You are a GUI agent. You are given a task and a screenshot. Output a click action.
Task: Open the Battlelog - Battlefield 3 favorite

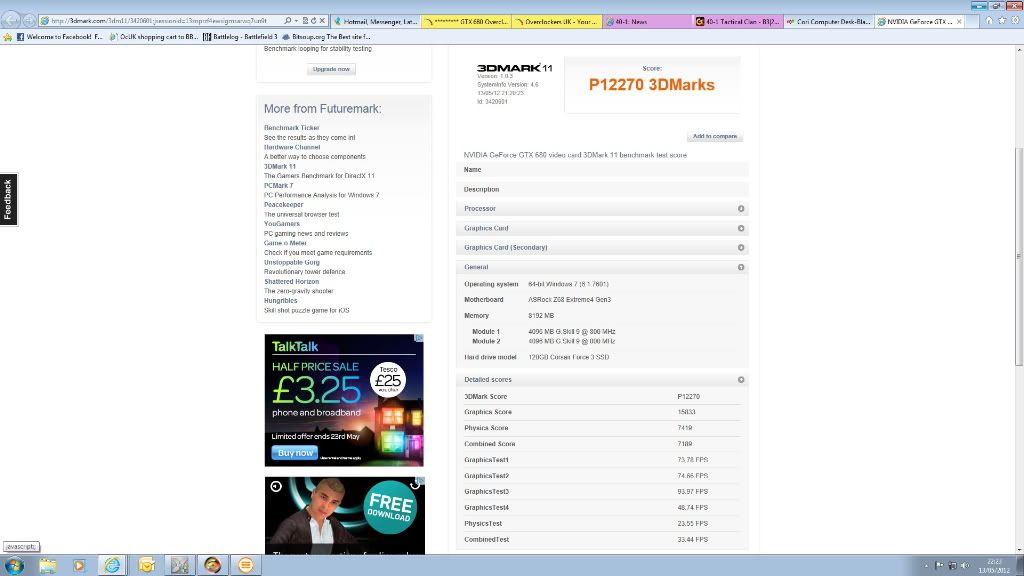coord(240,37)
